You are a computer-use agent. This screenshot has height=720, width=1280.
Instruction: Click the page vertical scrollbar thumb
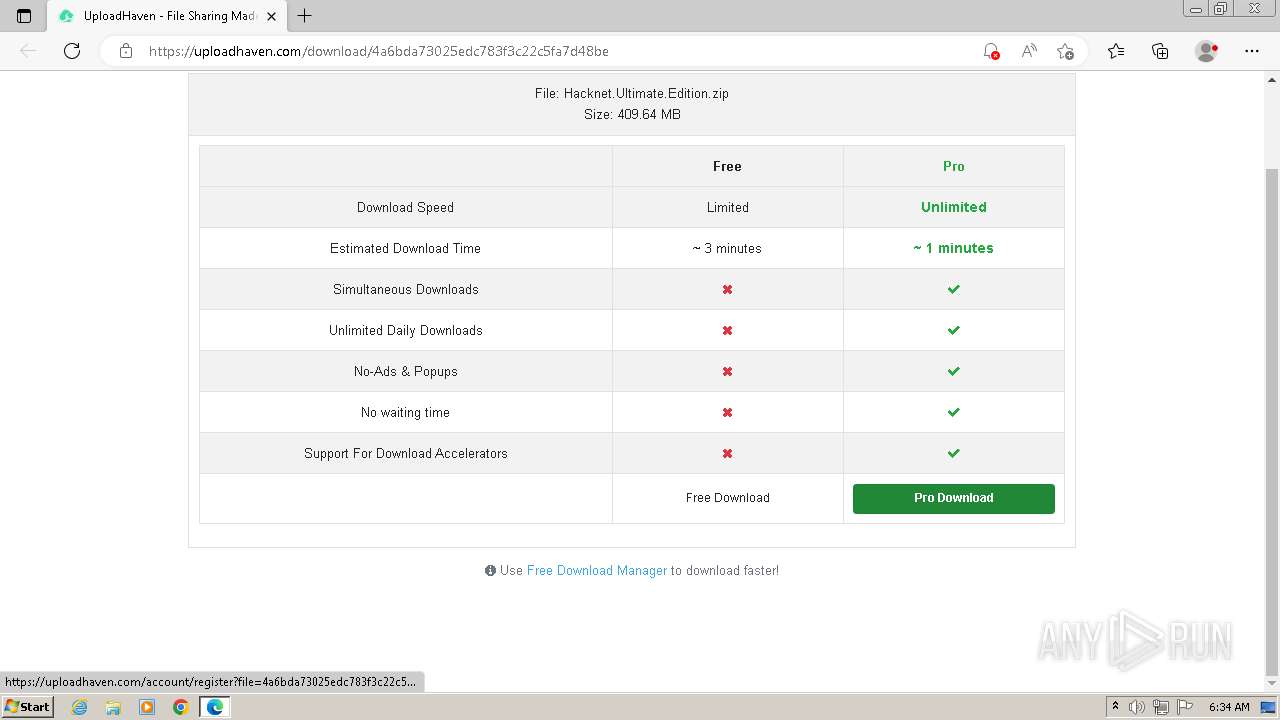point(1272,420)
